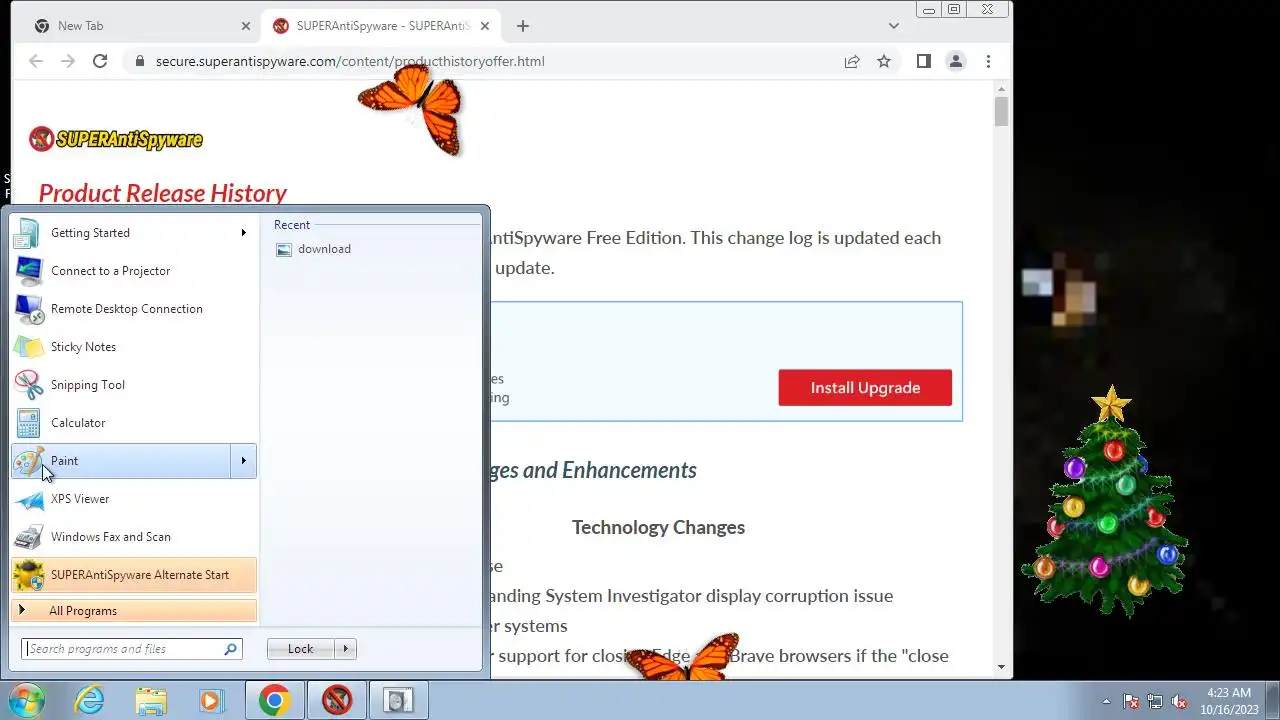
Task: Click the projector icon
Action: (29, 271)
